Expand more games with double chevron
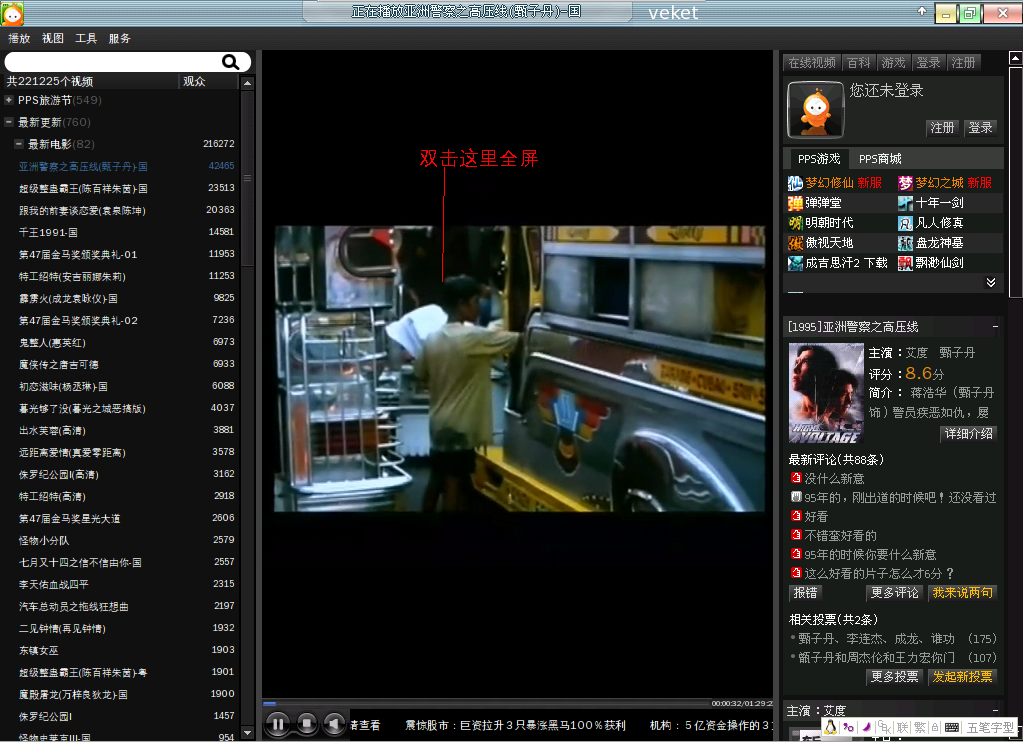1023x743 pixels. tap(990, 282)
